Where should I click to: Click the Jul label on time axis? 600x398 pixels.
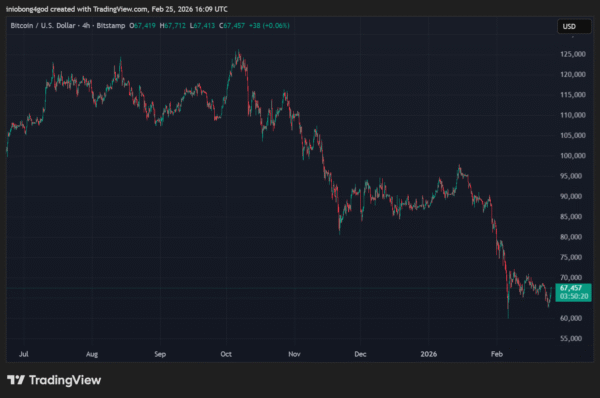[x=24, y=354]
